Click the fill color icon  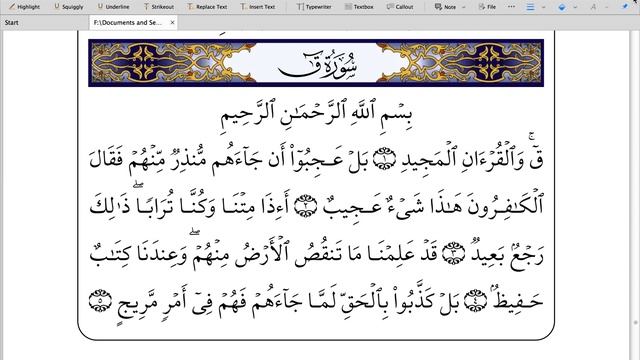click(x=562, y=7)
